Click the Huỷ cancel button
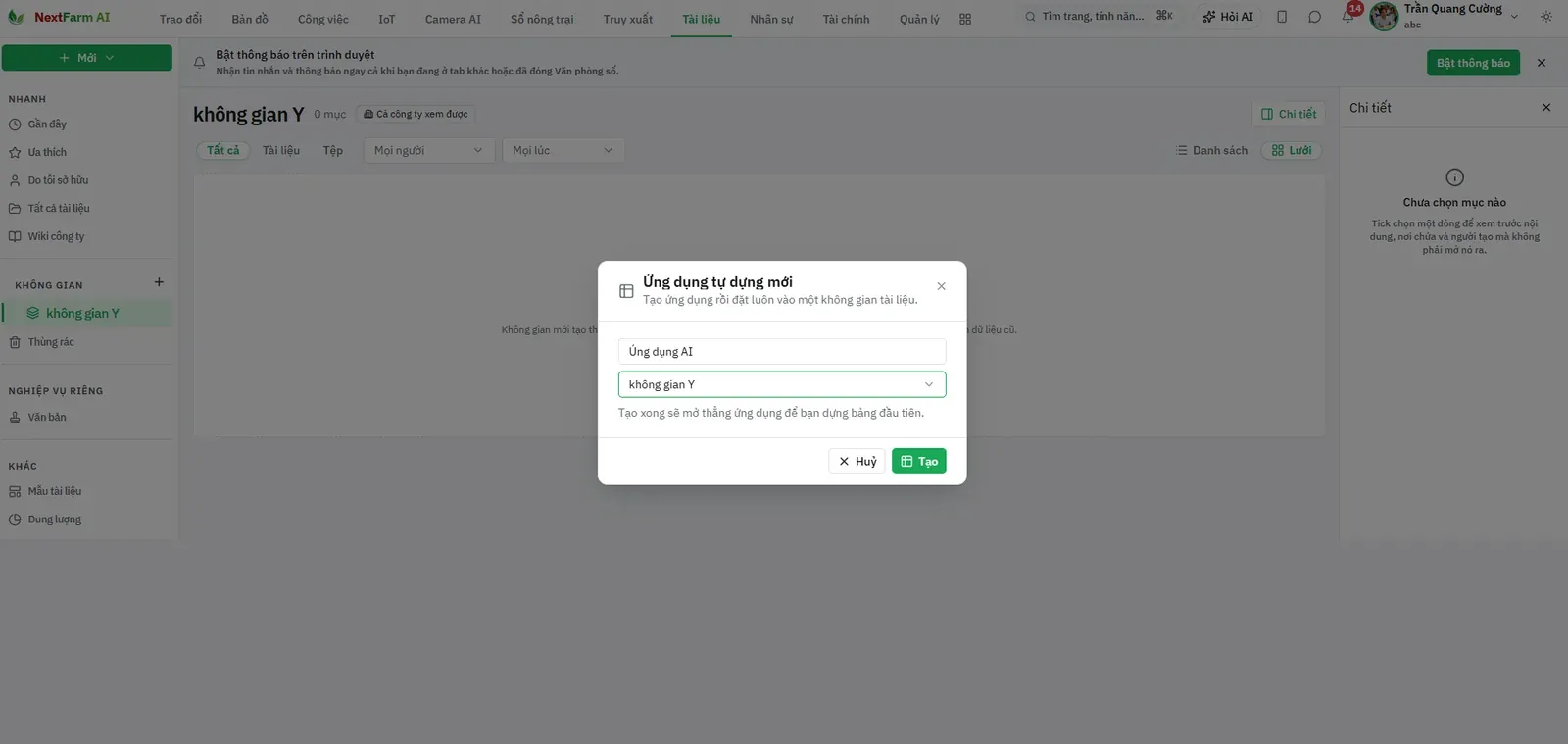The image size is (1568, 744). pyautogui.click(x=857, y=461)
